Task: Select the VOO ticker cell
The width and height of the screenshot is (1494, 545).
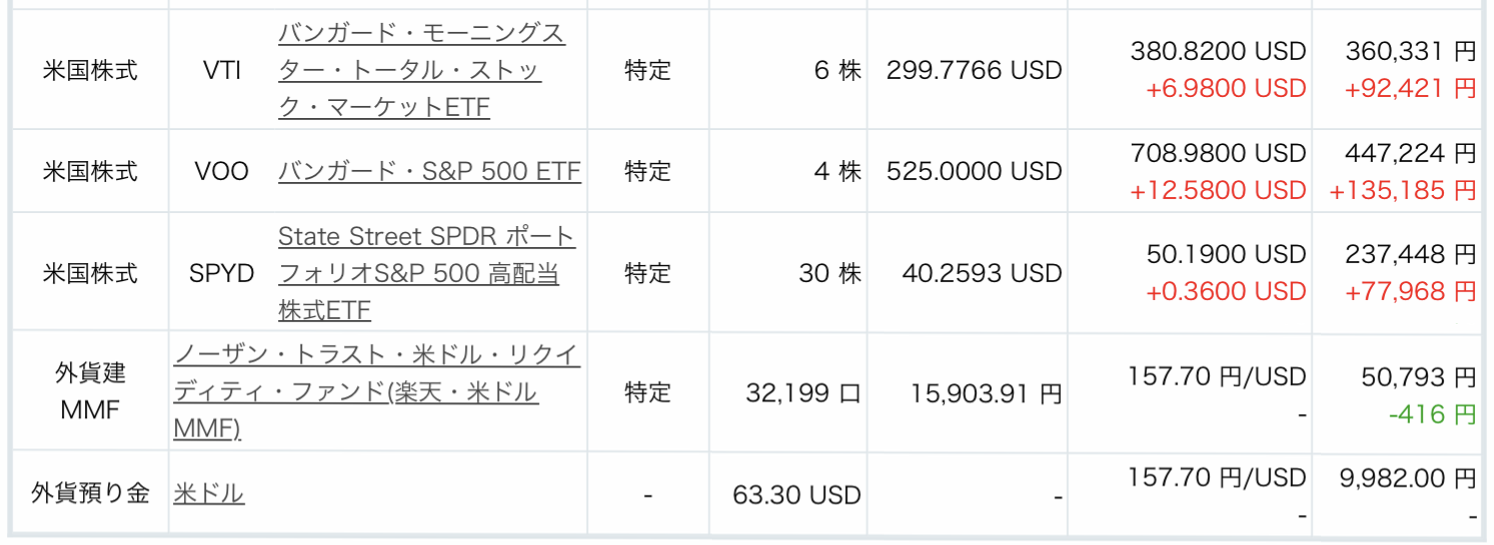Action: [x=222, y=171]
